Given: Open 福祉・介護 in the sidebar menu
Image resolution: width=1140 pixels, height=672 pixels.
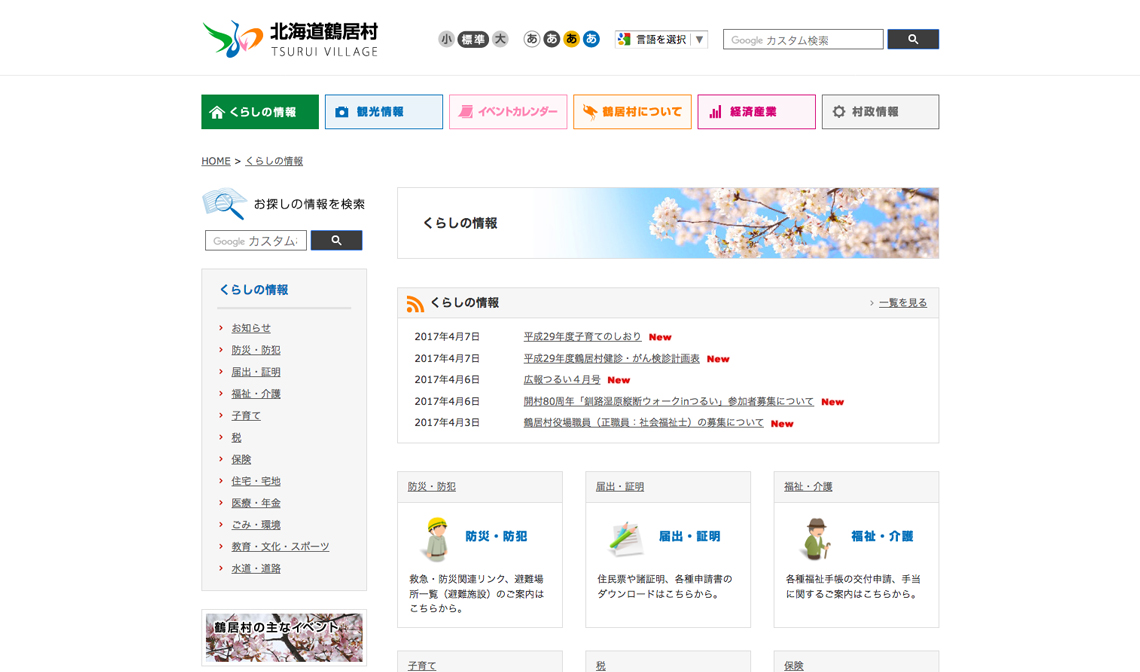Looking at the screenshot, I should tap(256, 394).
